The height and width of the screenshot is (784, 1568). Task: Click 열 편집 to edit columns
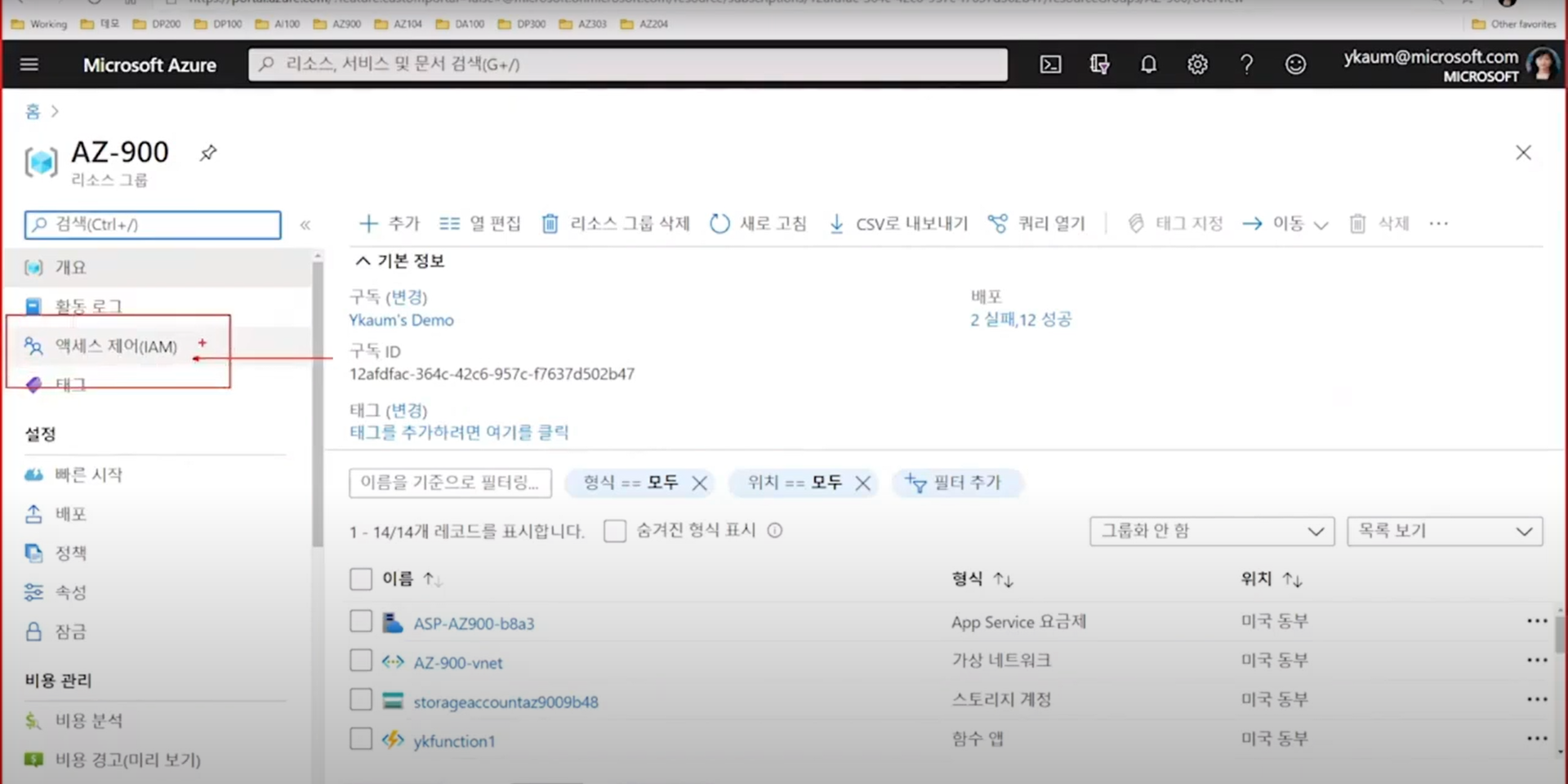[x=479, y=223]
